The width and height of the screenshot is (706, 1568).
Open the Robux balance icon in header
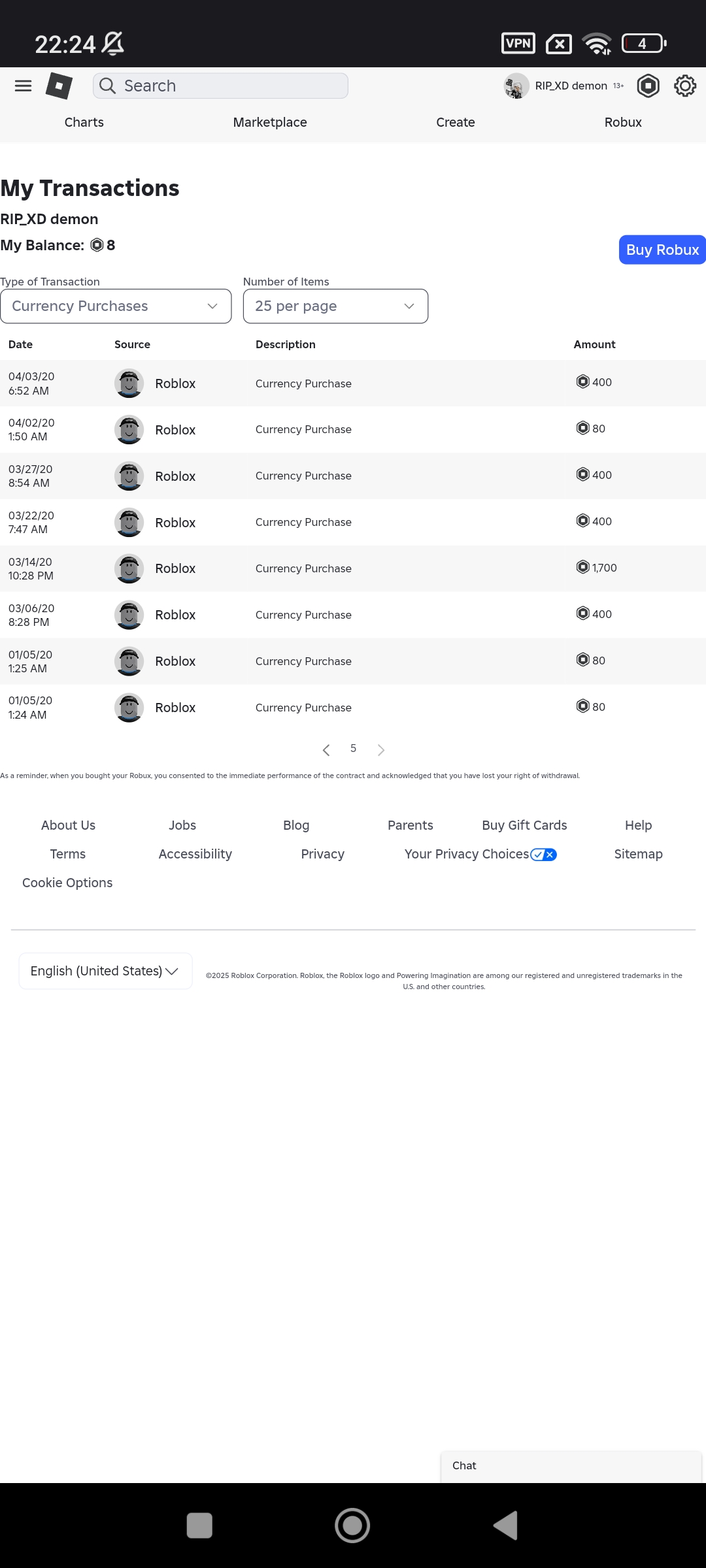(x=648, y=86)
